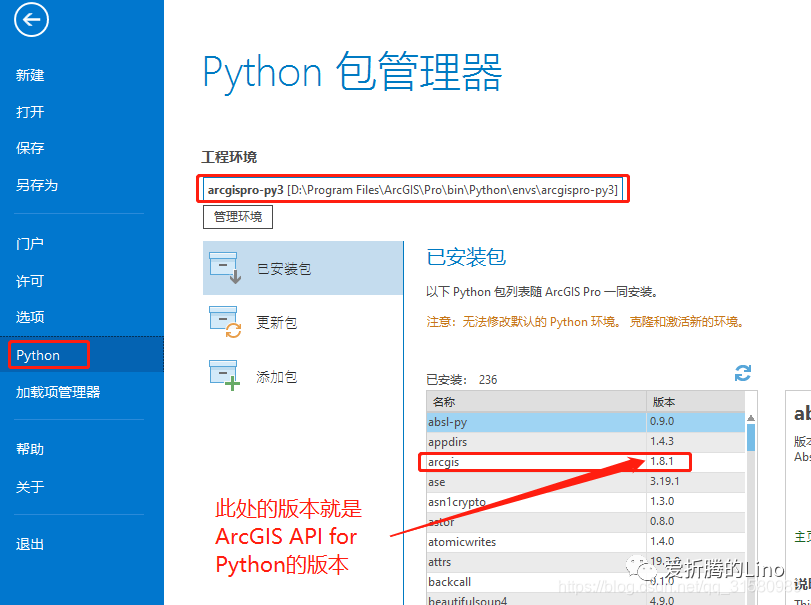This screenshot has width=811, height=605.
Task: Open the 帮助 page
Action: pos(30,449)
